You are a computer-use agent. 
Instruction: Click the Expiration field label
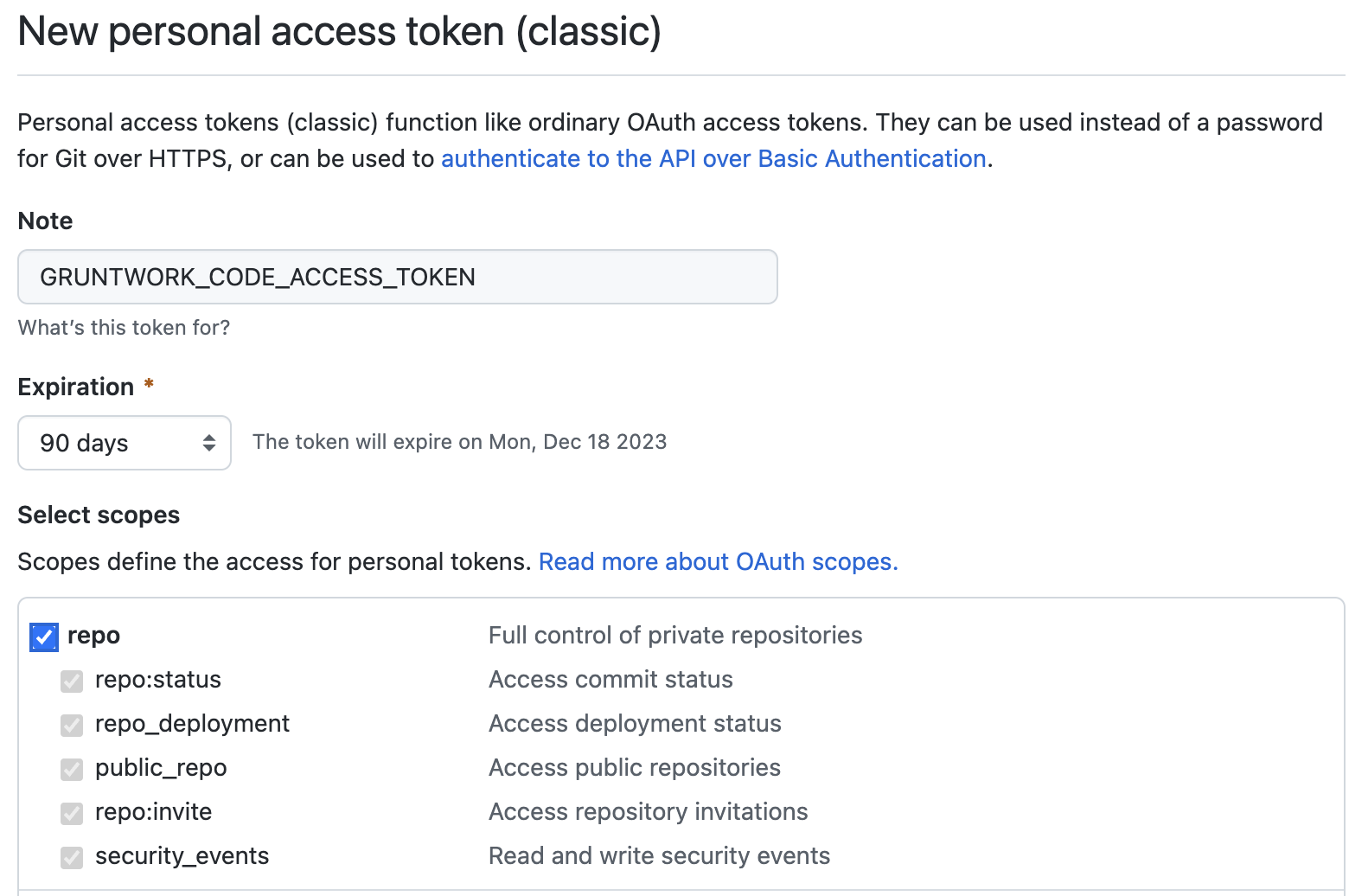[76, 387]
